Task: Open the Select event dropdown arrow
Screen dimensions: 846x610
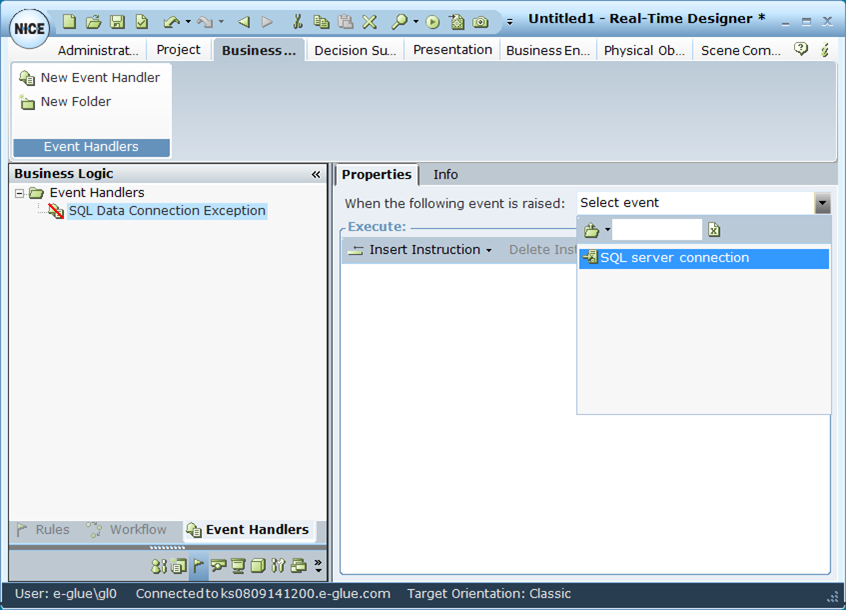Action: click(822, 203)
